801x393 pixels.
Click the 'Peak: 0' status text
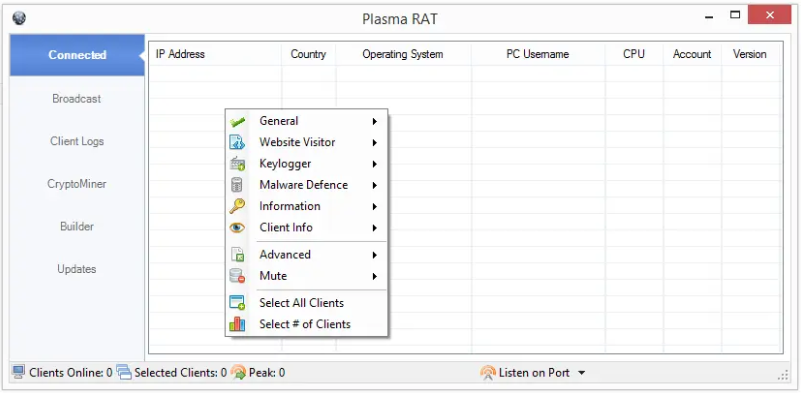(x=267, y=373)
